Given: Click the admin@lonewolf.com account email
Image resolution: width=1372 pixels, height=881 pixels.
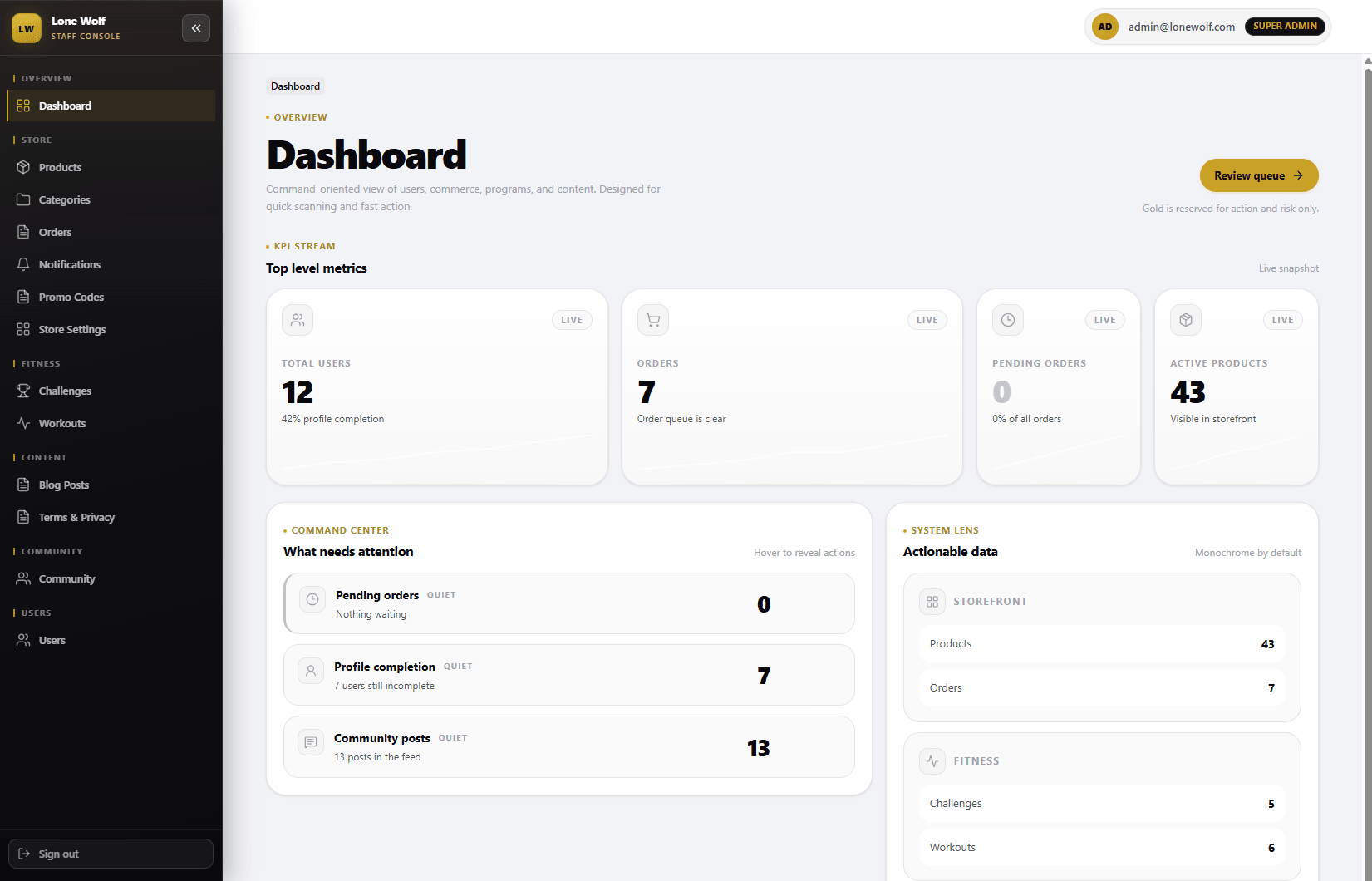Looking at the screenshot, I should pos(1182,27).
